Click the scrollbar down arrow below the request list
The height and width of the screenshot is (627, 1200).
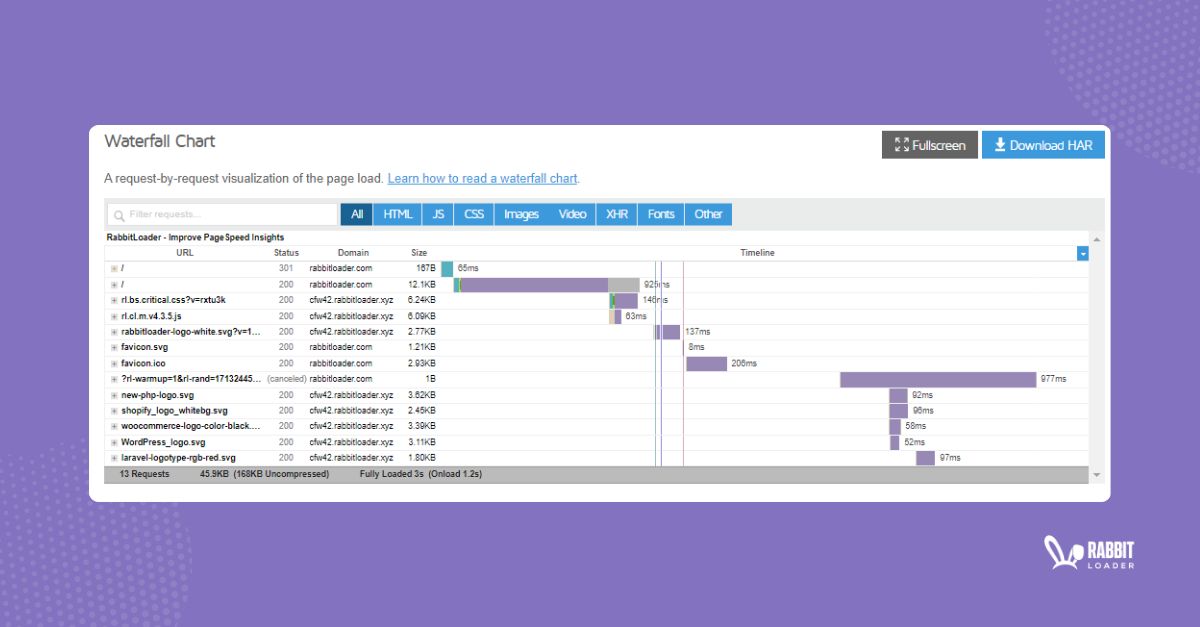pos(1096,475)
